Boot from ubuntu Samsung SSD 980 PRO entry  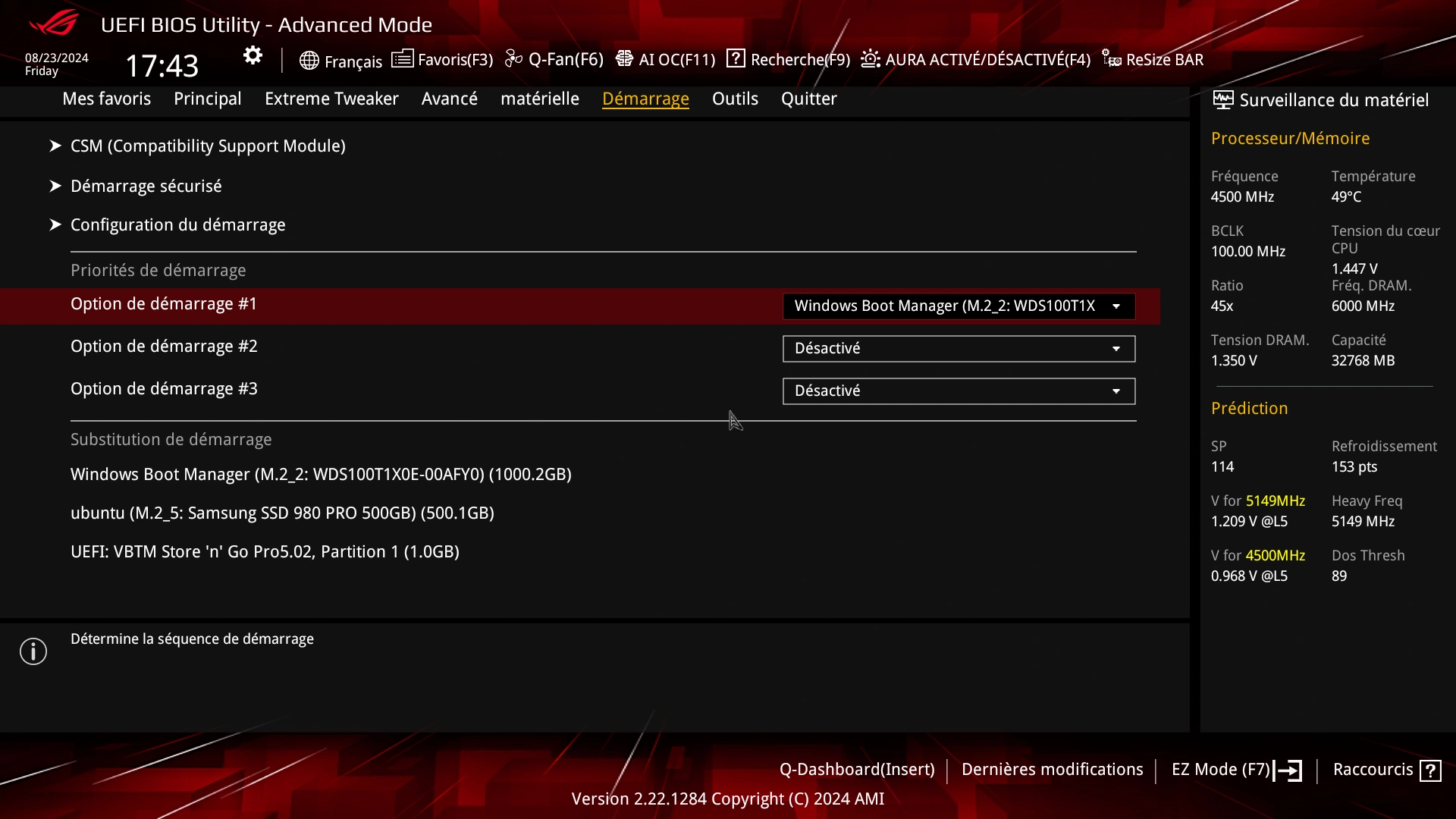282,513
